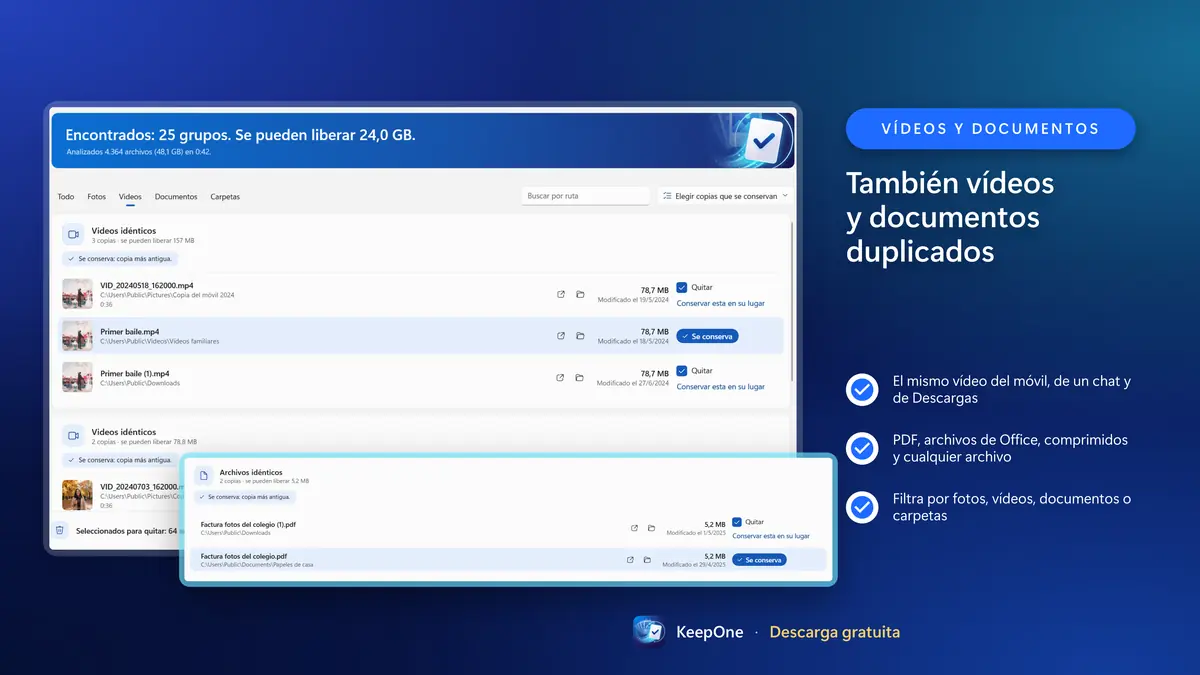
Task: Open VID_20240518_162000.mp4 with external app icon
Action: [561, 294]
